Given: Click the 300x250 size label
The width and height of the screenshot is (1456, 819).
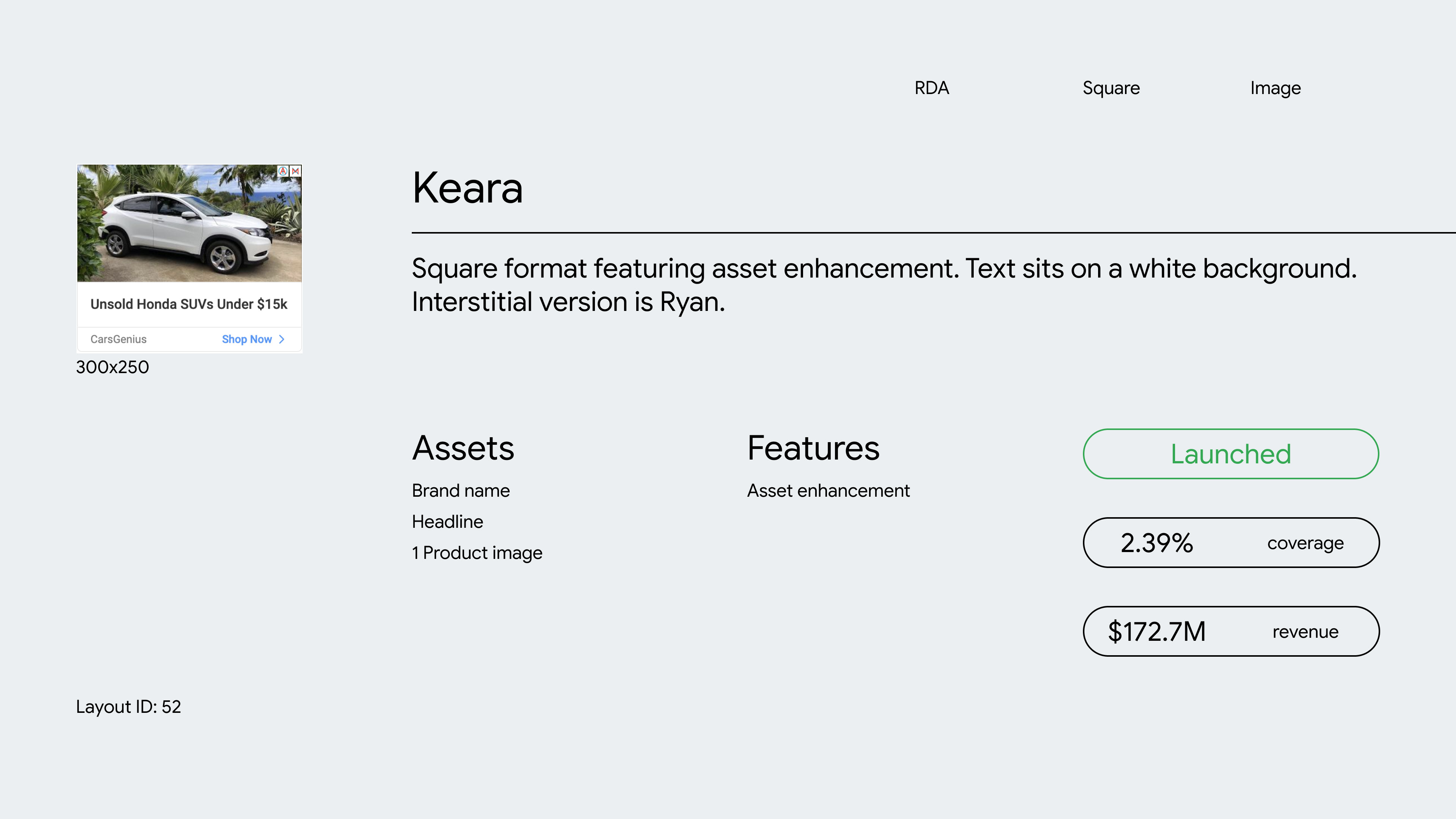Looking at the screenshot, I should 113,367.
